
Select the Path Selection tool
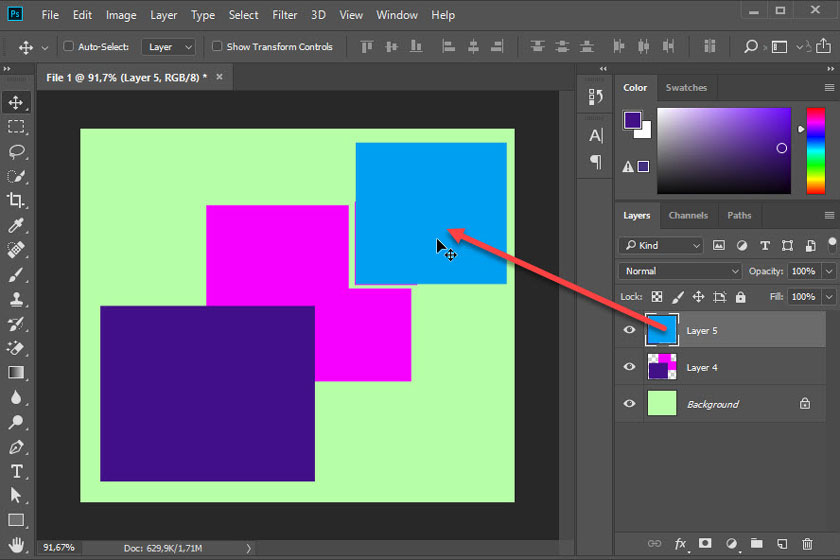click(16, 496)
